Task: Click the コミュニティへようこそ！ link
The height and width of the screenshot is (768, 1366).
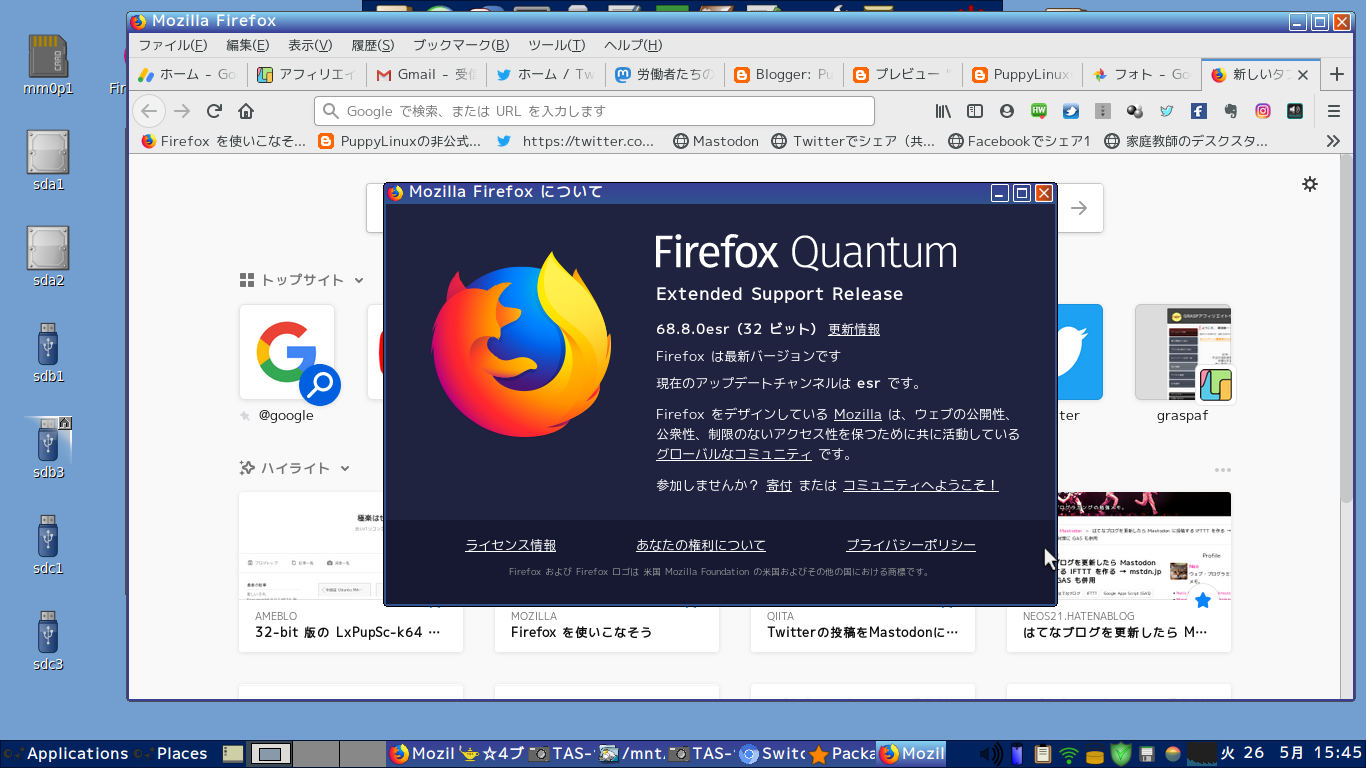Action: 921,485
